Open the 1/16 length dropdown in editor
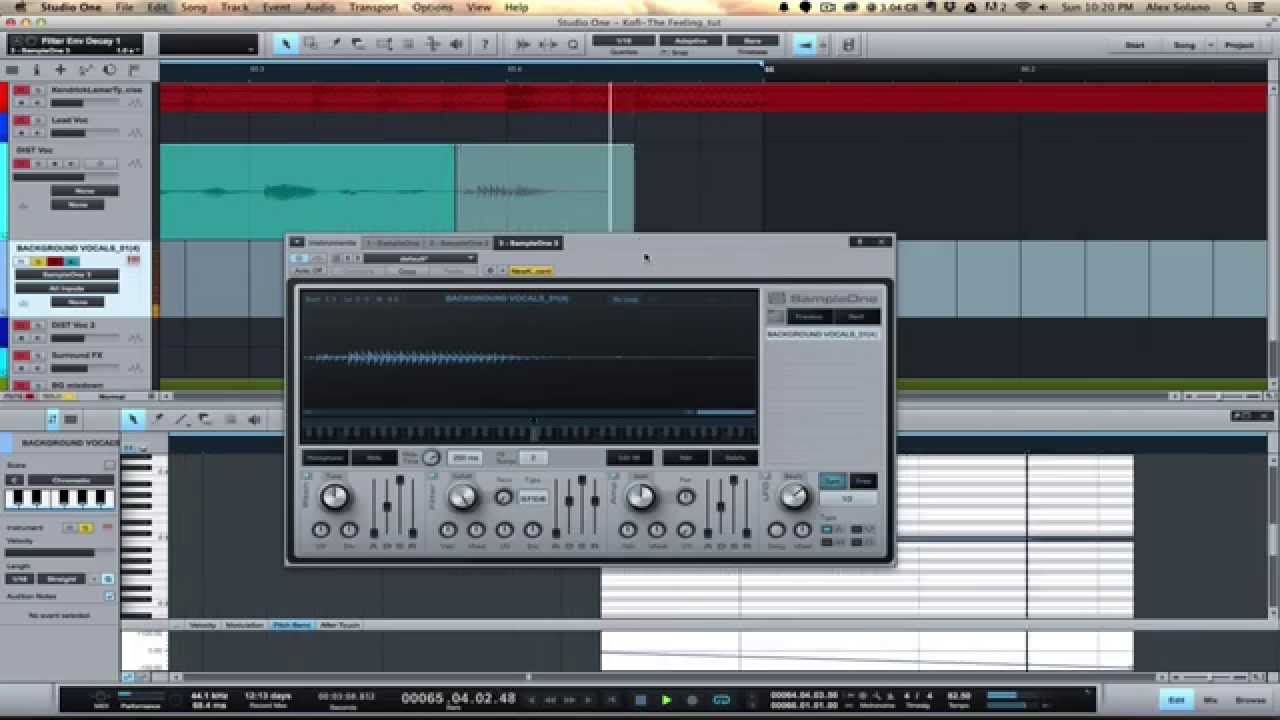This screenshot has height=720, width=1280. tap(19, 578)
